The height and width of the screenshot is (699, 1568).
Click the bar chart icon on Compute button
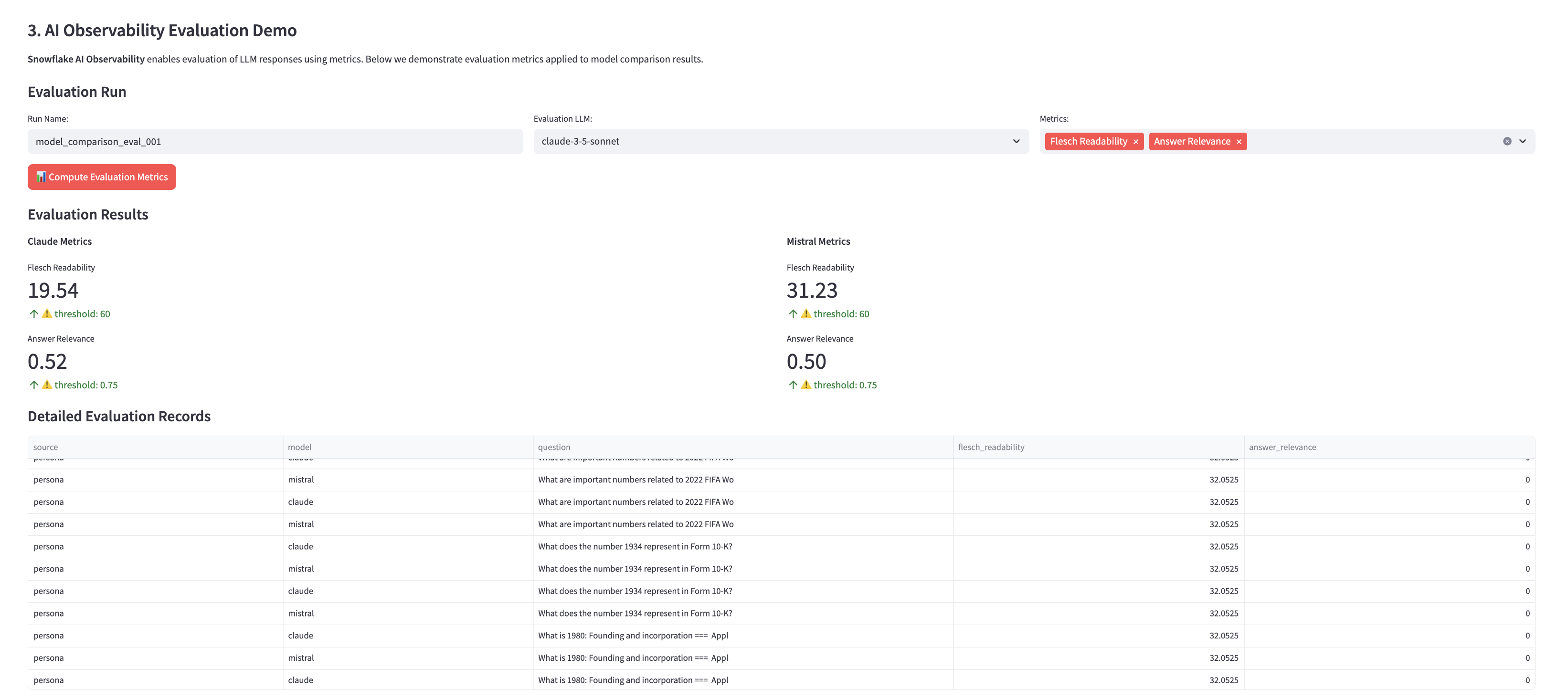point(41,177)
